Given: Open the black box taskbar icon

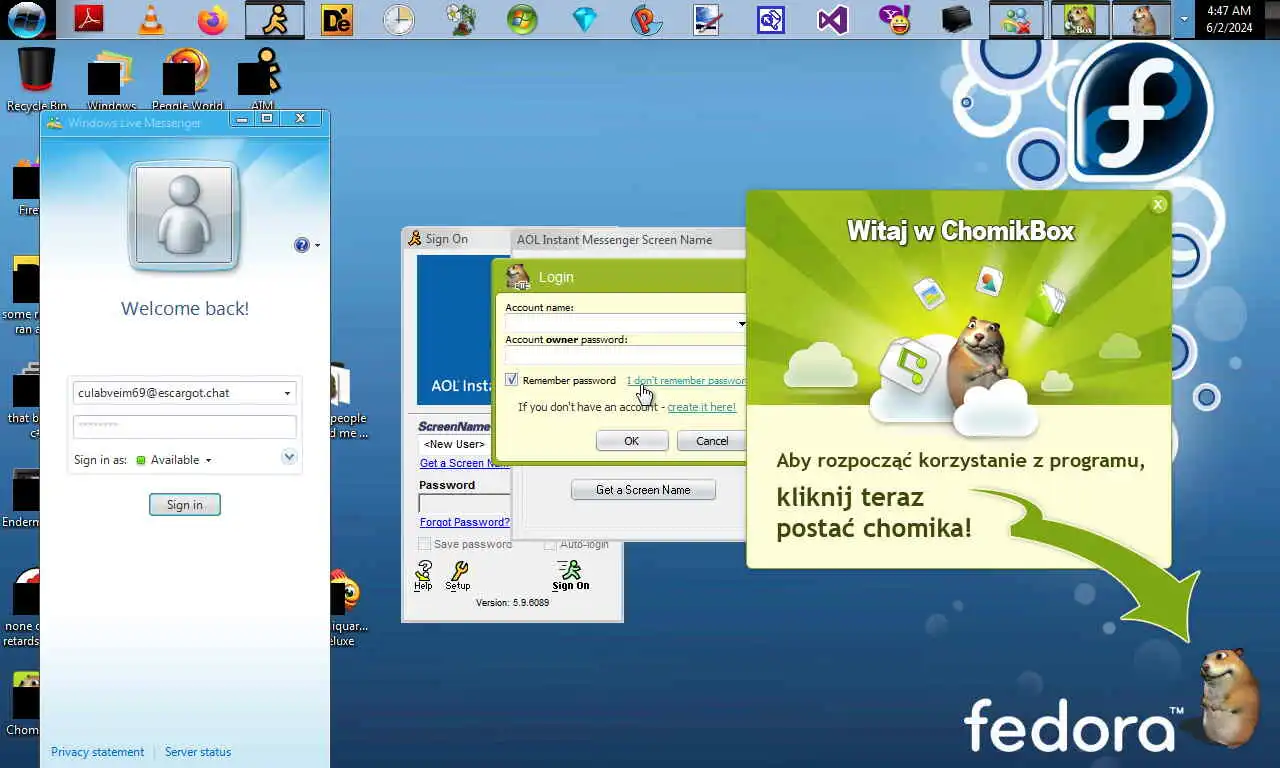Looking at the screenshot, I should tap(956, 19).
